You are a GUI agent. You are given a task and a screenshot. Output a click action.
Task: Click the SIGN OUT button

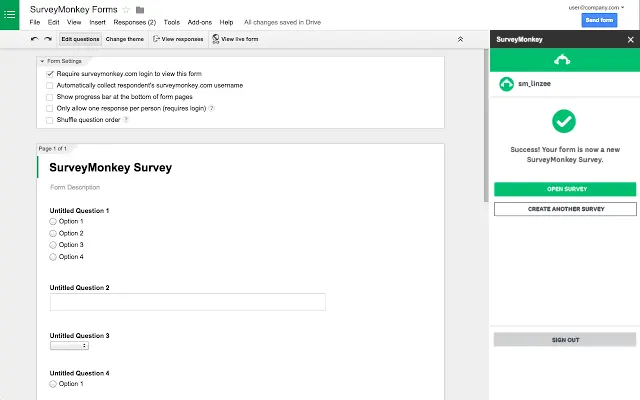click(x=565, y=340)
